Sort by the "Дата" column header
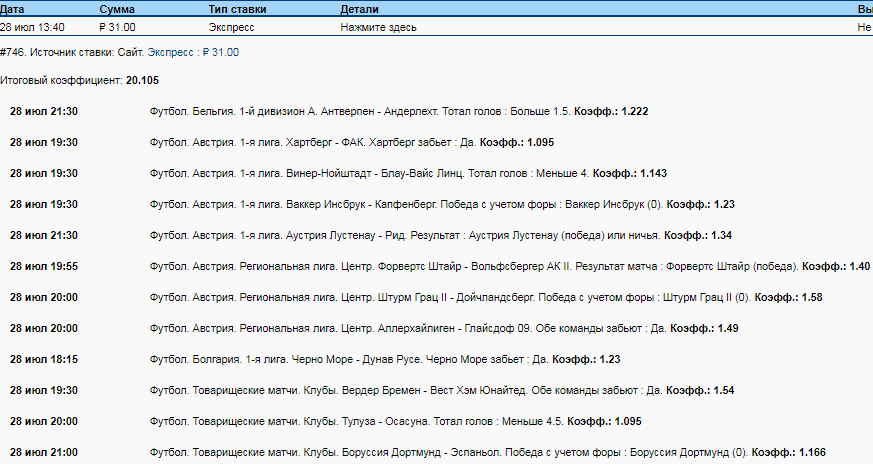The image size is (873, 464). point(13,8)
